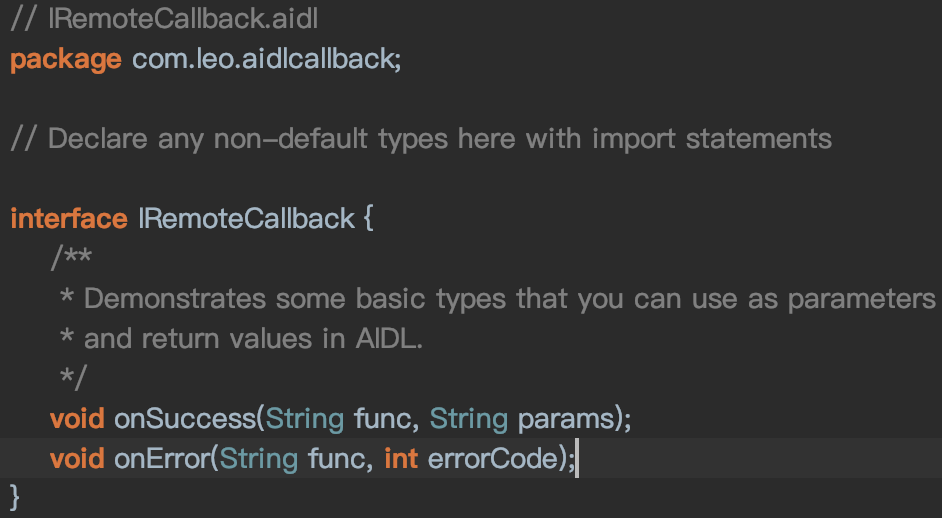This screenshot has height=518, width=942.
Task: Click the opening brace after IRemoteCallback
Action: [368, 218]
